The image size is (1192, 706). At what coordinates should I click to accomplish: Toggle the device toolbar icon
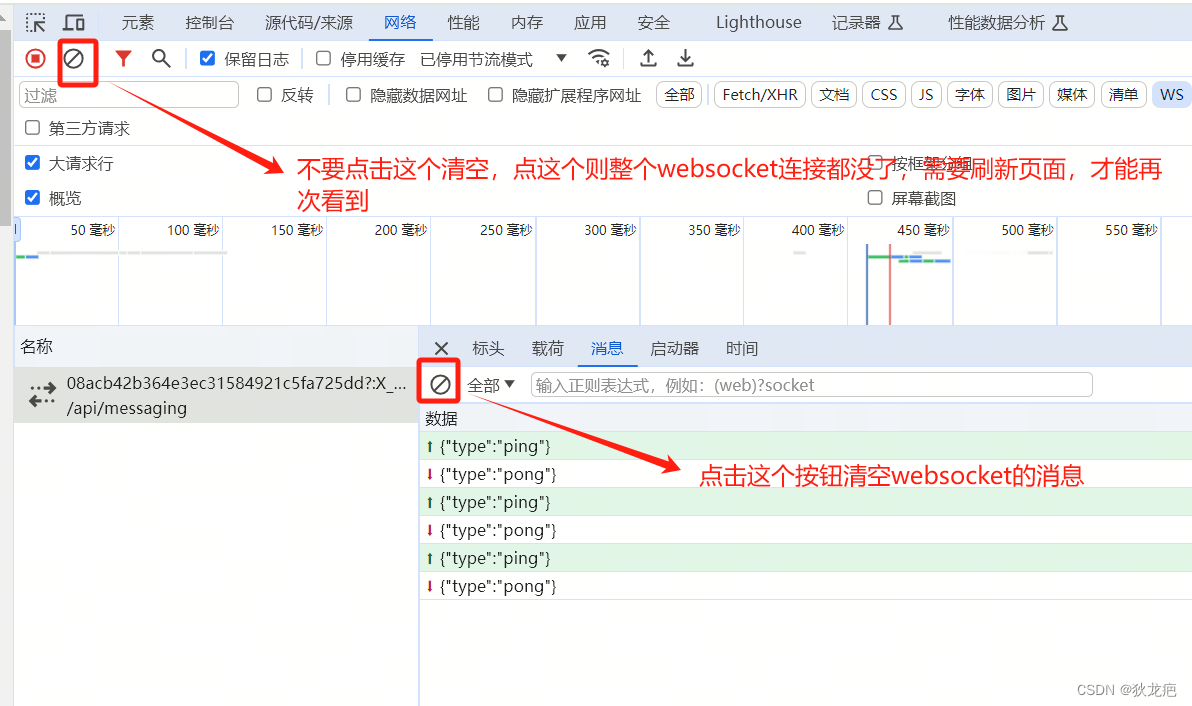pyautogui.click(x=74, y=23)
